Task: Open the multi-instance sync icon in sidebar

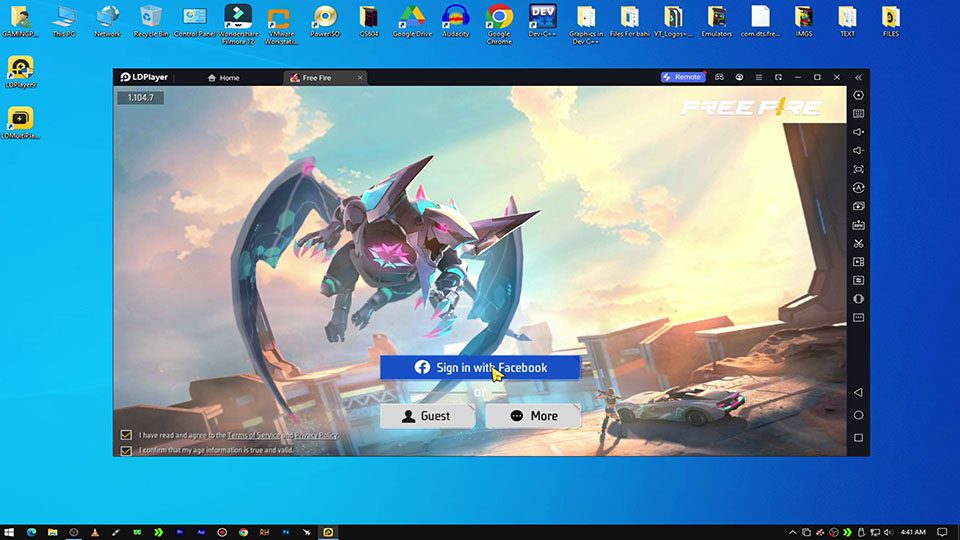Action: [x=858, y=206]
